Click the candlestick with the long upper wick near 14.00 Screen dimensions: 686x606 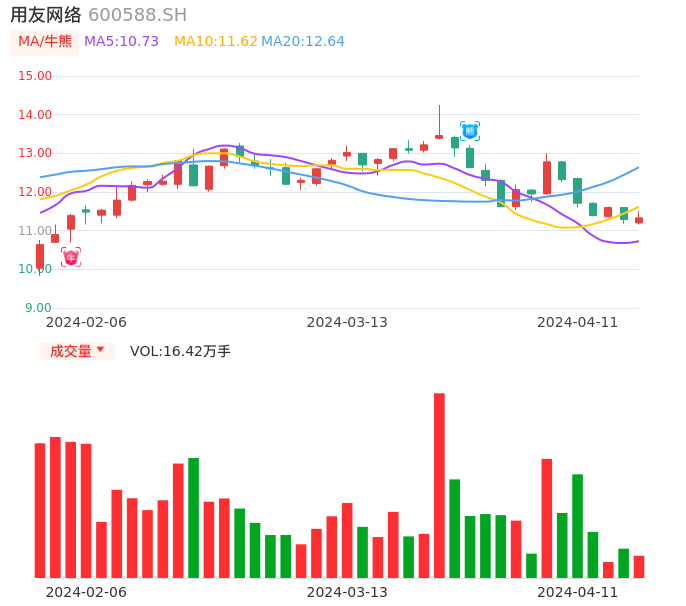pos(439,122)
